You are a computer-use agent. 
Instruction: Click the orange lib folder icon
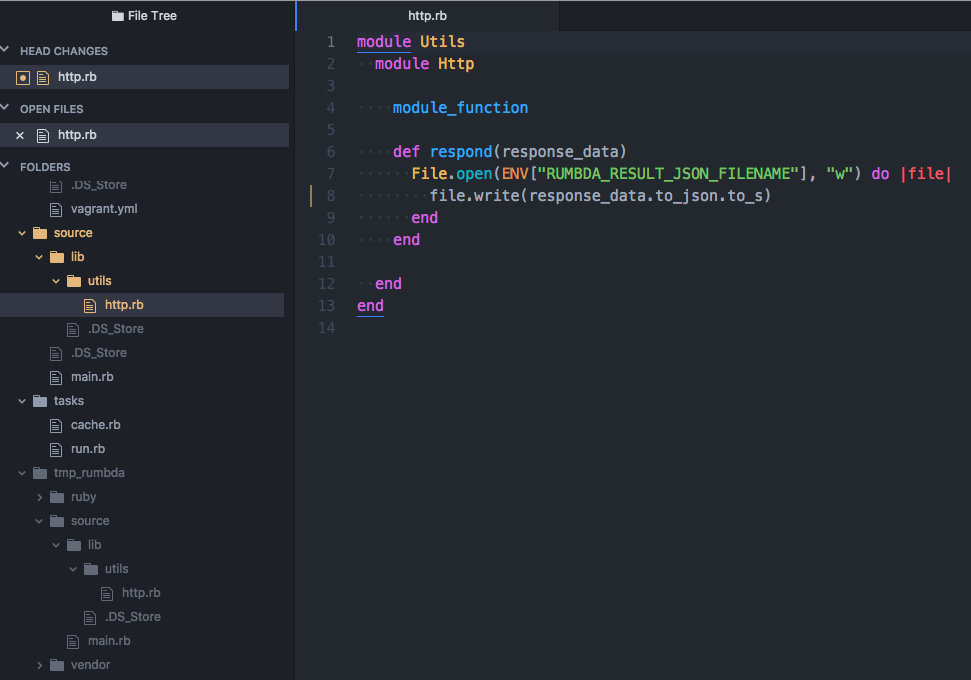pos(57,257)
